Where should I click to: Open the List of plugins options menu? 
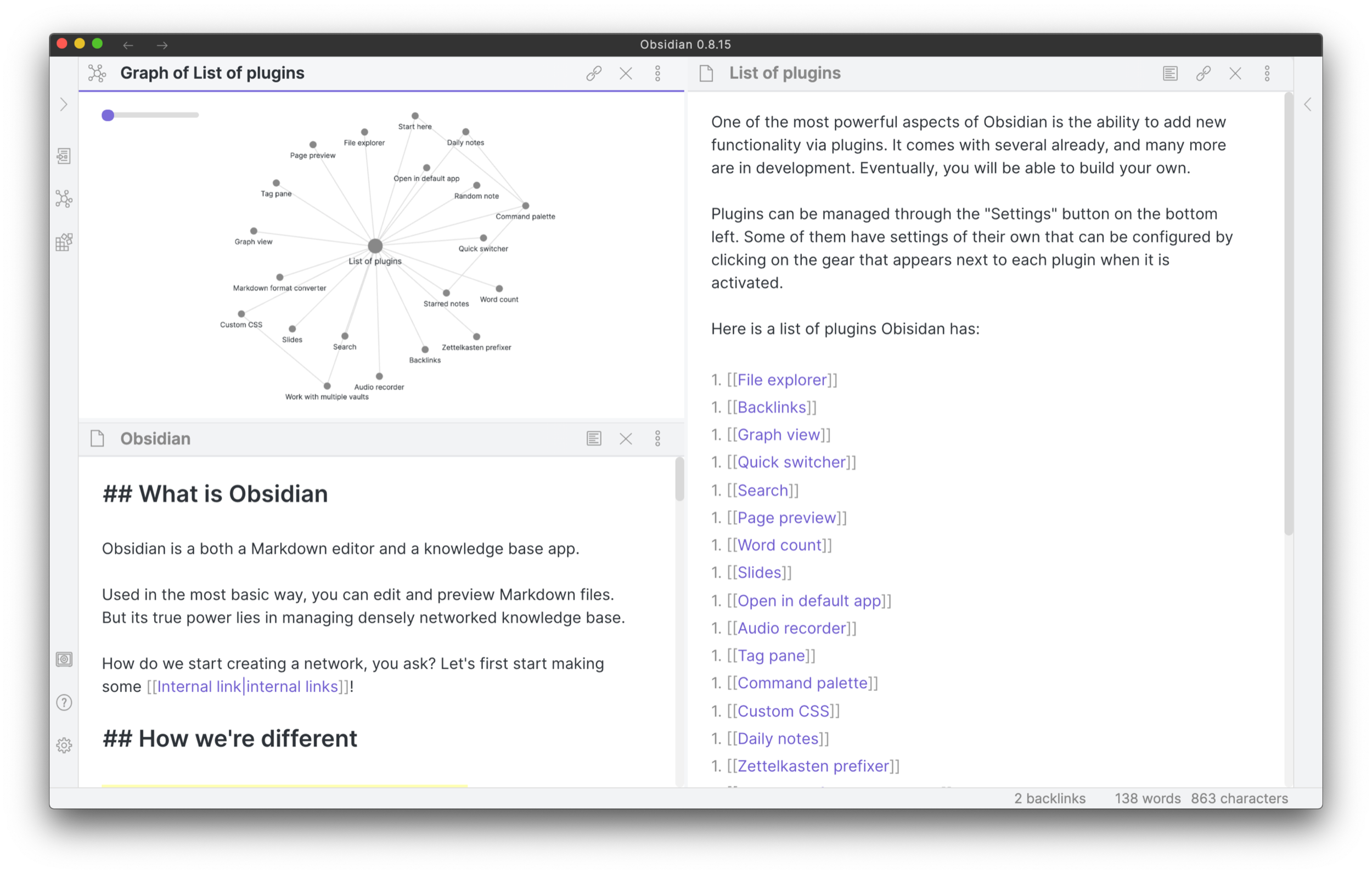coord(1267,73)
